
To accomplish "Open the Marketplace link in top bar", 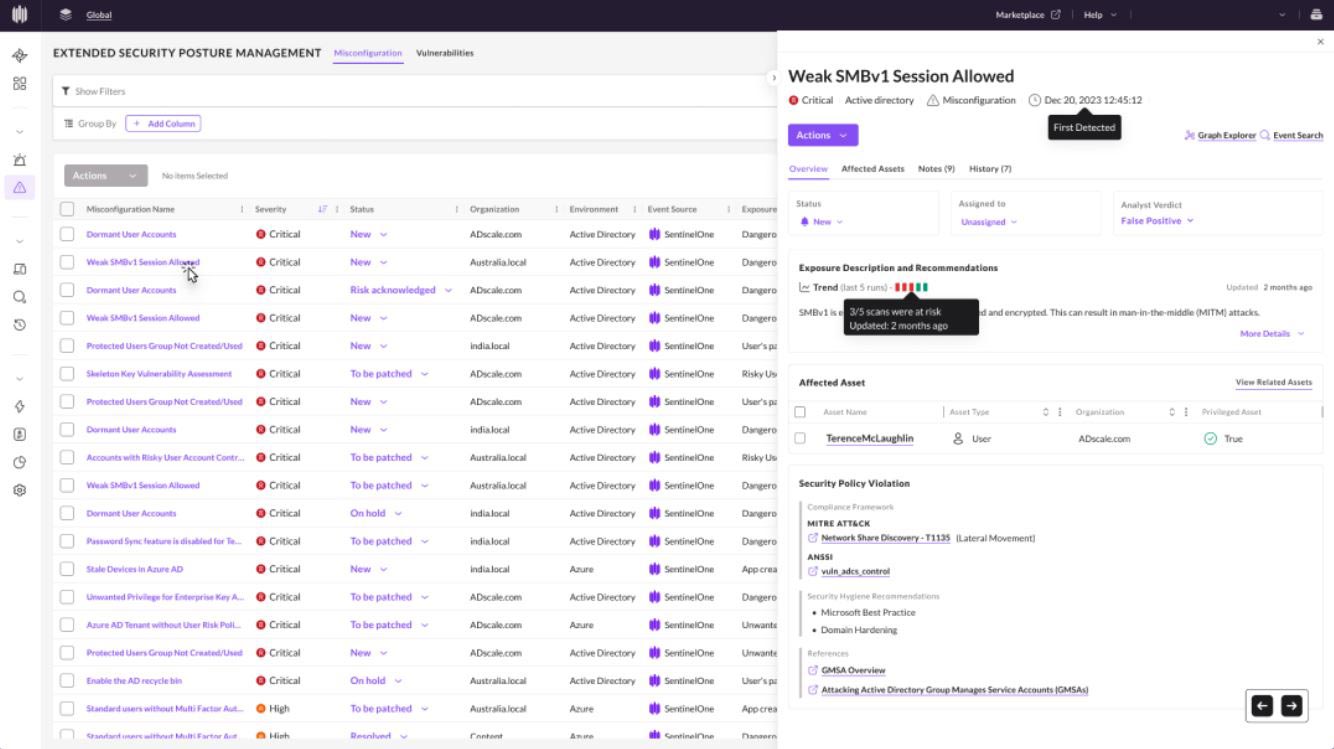I will (1028, 15).
